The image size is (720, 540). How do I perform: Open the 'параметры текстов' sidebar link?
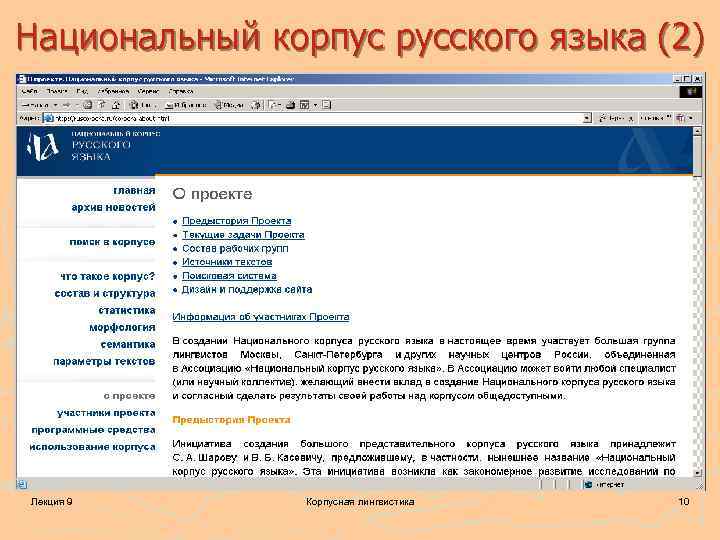104,361
